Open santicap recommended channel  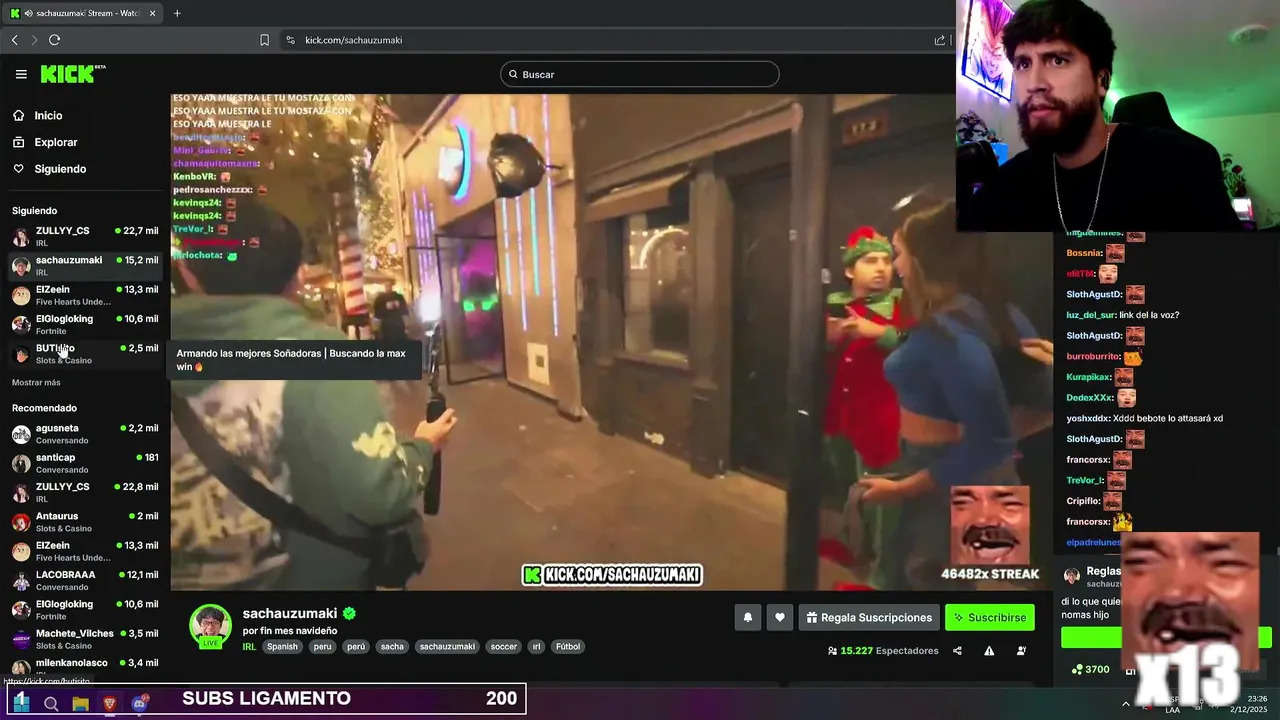pos(85,463)
